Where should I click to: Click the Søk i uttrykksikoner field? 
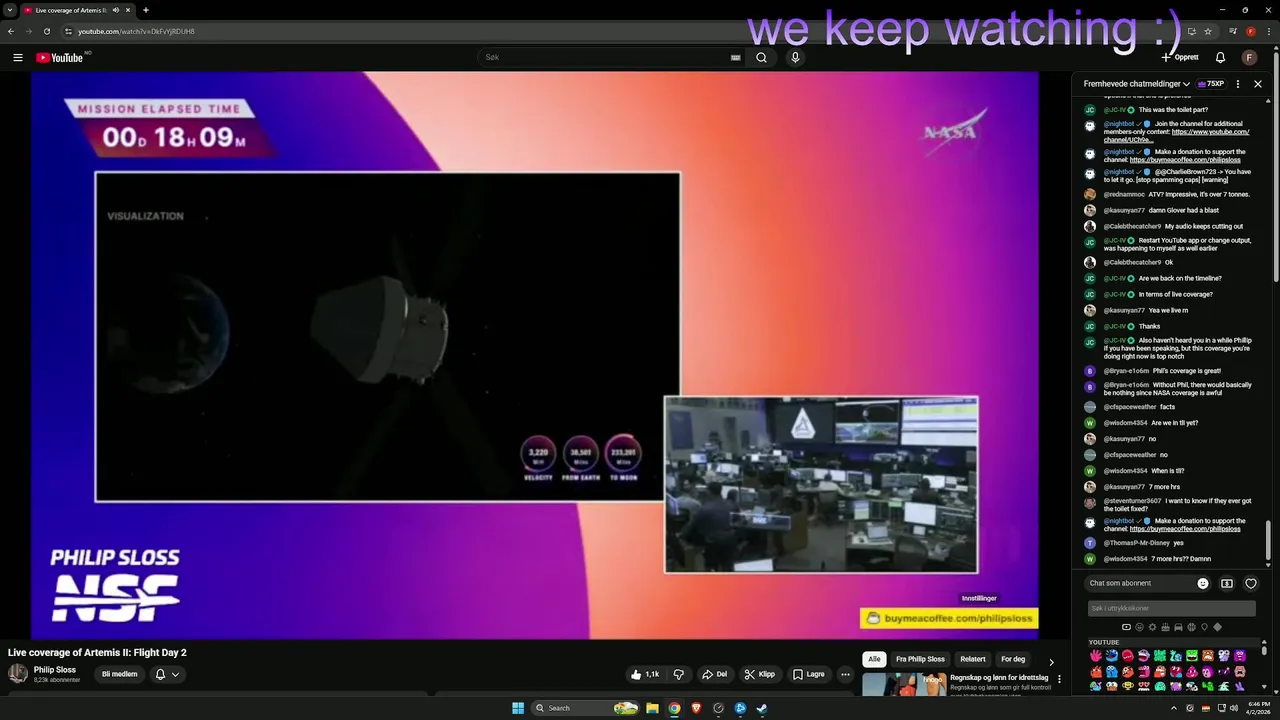[1172, 608]
